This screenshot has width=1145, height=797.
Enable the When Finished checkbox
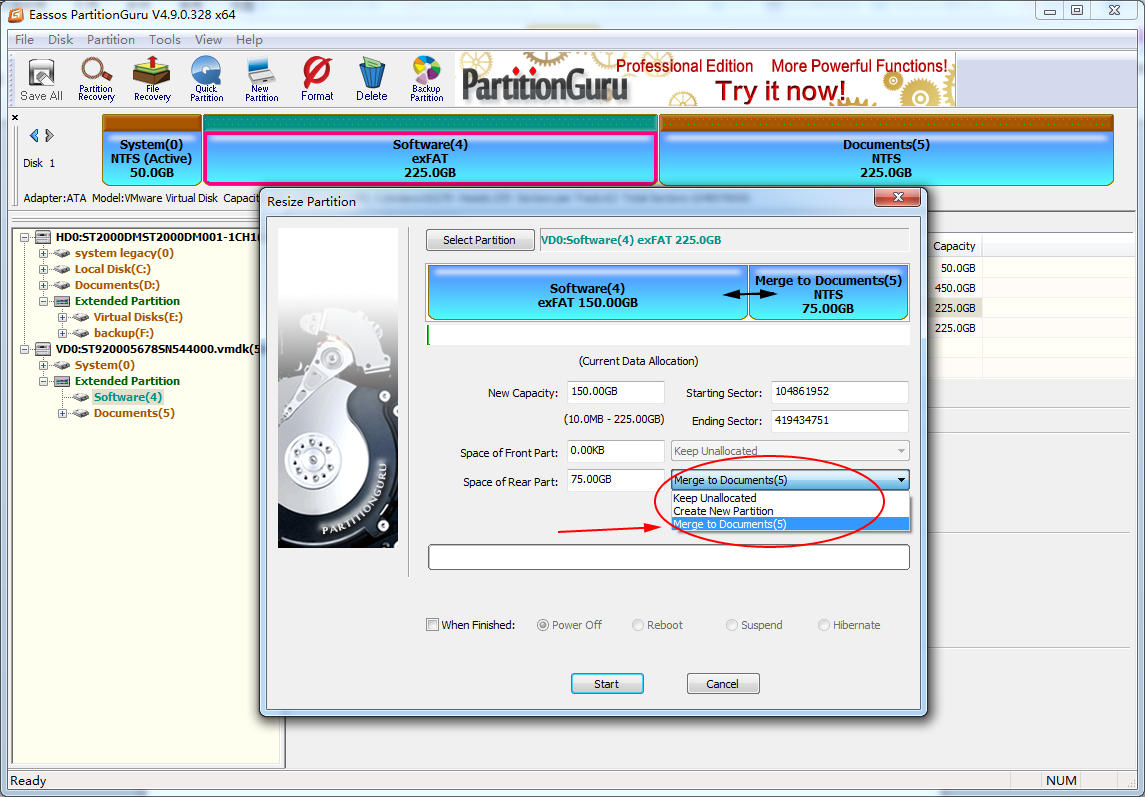[x=432, y=625]
